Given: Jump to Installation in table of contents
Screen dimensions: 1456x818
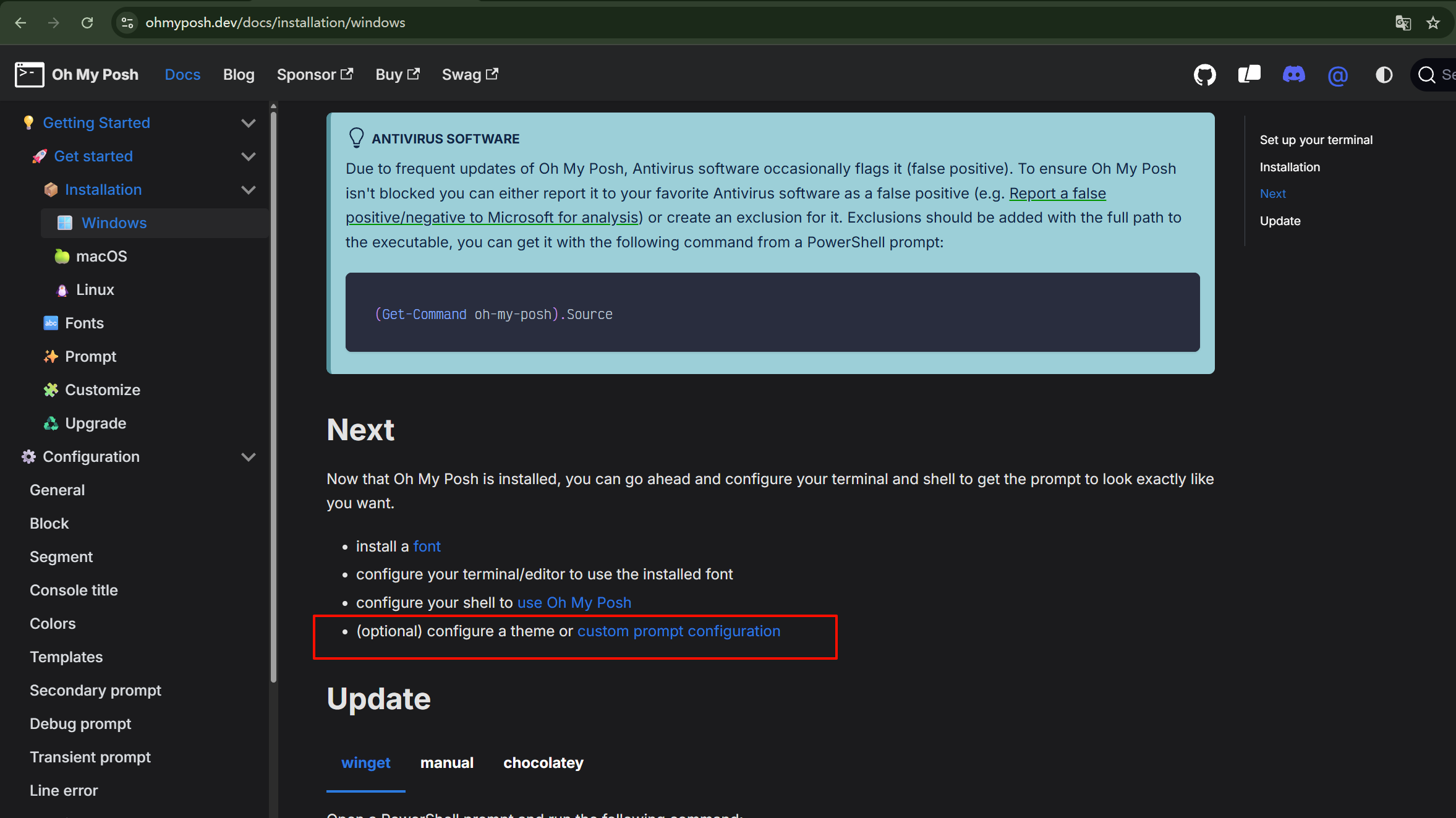Looking at the screenshot, I should click(x=1290, y=168).
